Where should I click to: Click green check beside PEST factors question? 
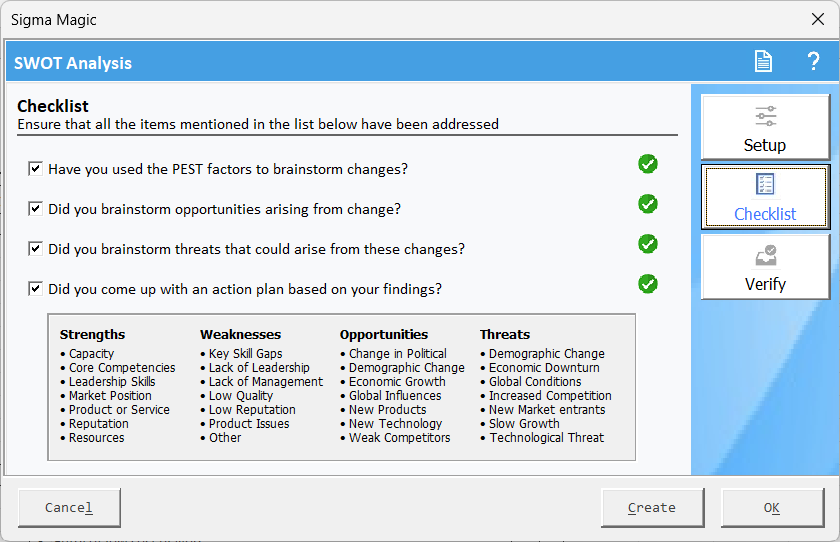tap(648, 164)
